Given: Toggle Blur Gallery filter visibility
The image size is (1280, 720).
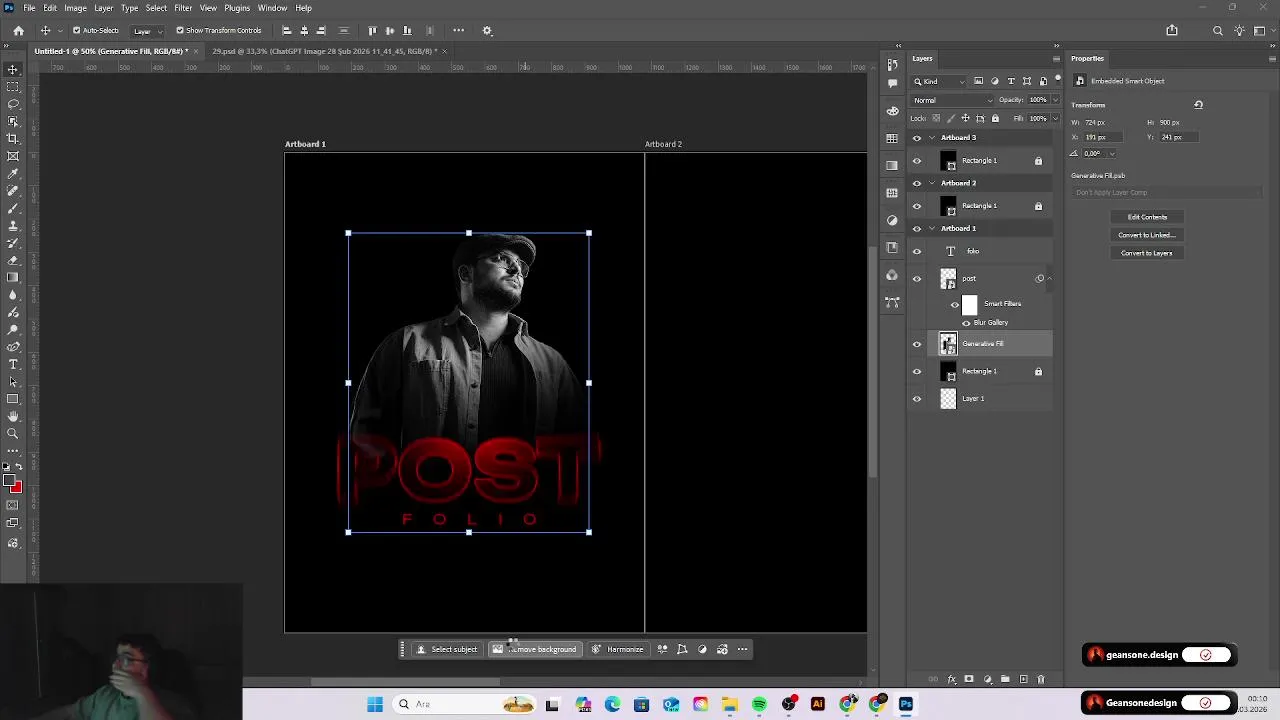Looking at the screenshot, I should coord(966,323).
